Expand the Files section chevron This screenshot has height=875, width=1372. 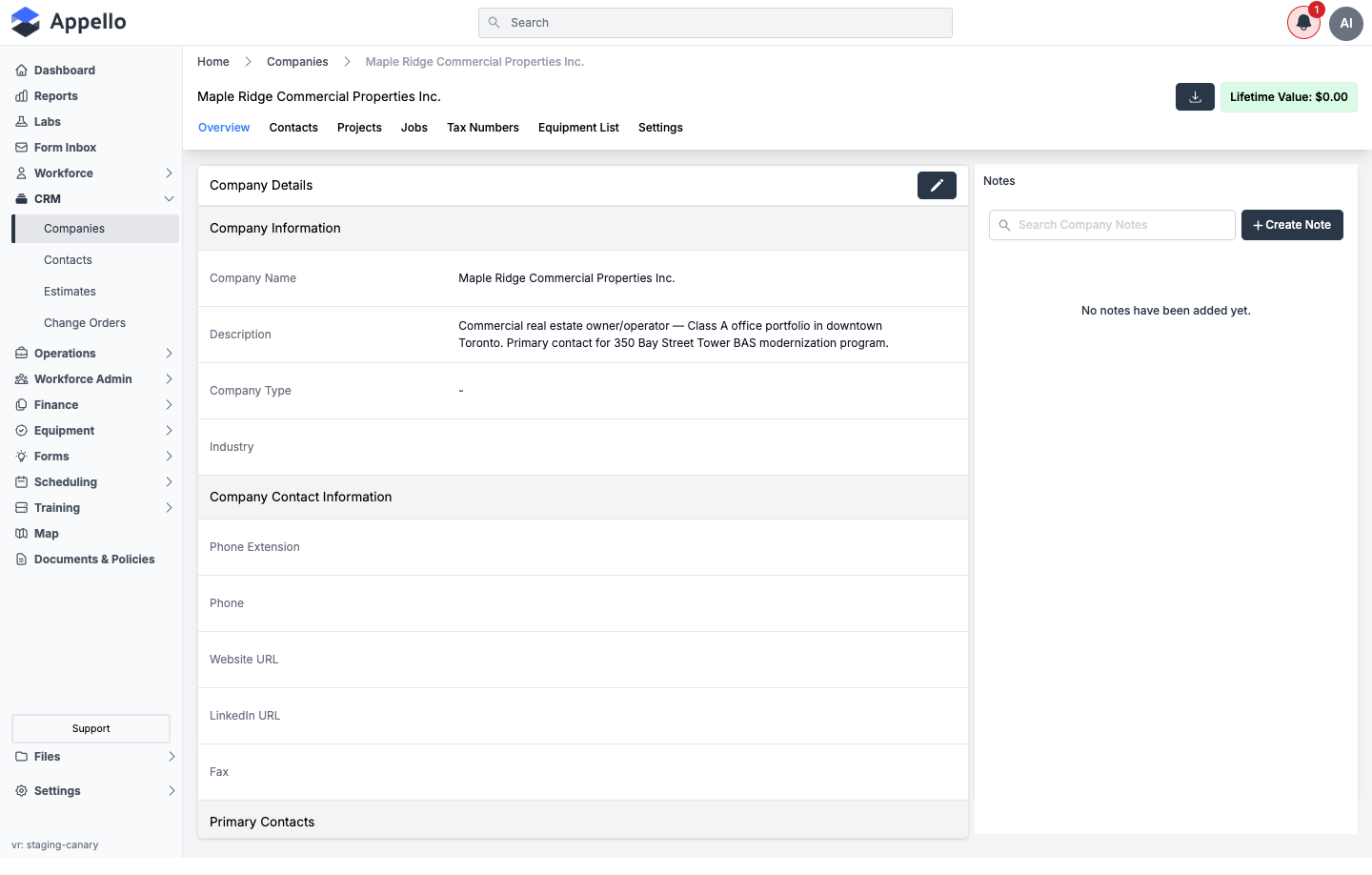click(171, 757)
